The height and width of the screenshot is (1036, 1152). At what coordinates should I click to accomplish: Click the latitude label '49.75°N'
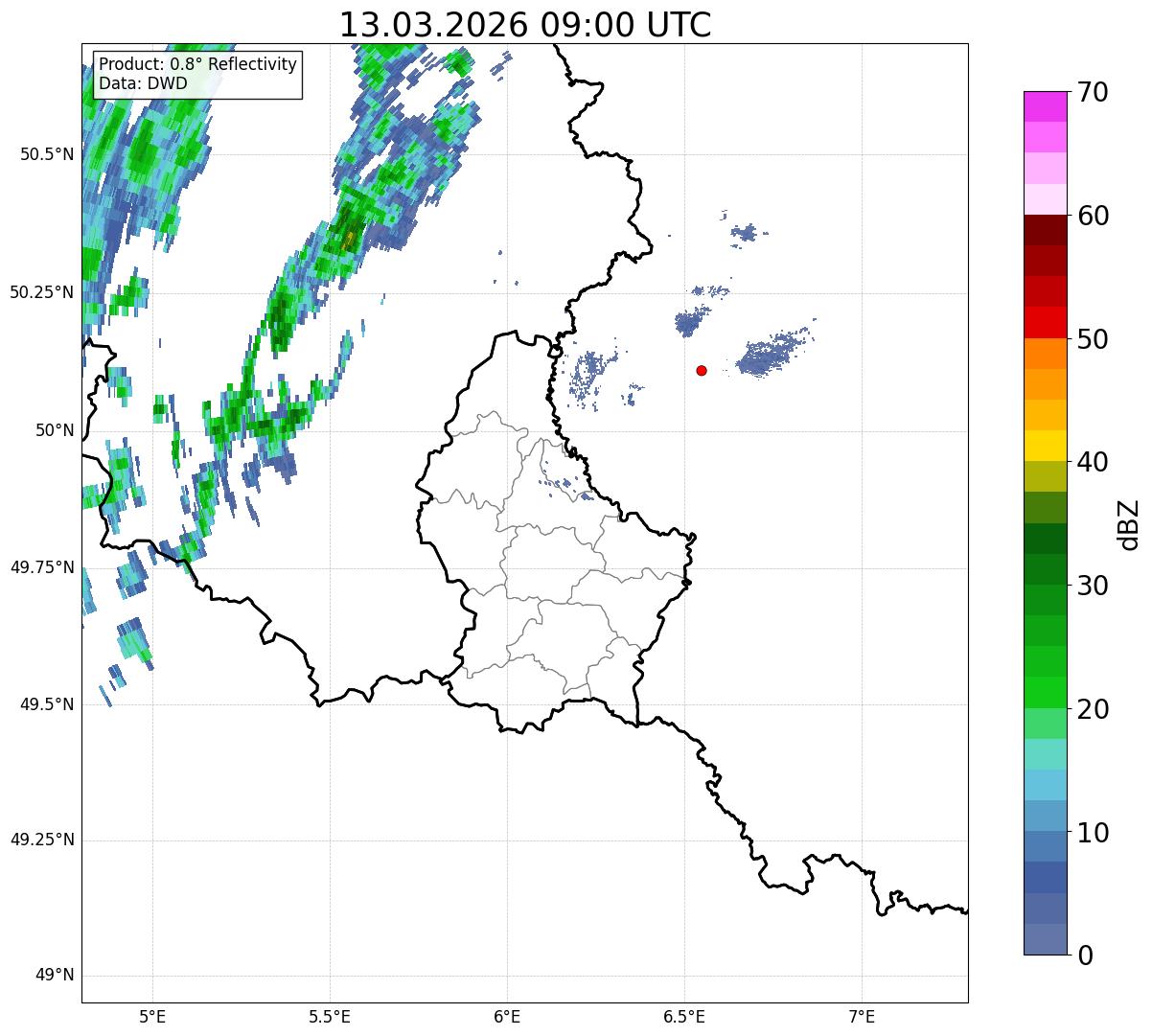point(42,567)
